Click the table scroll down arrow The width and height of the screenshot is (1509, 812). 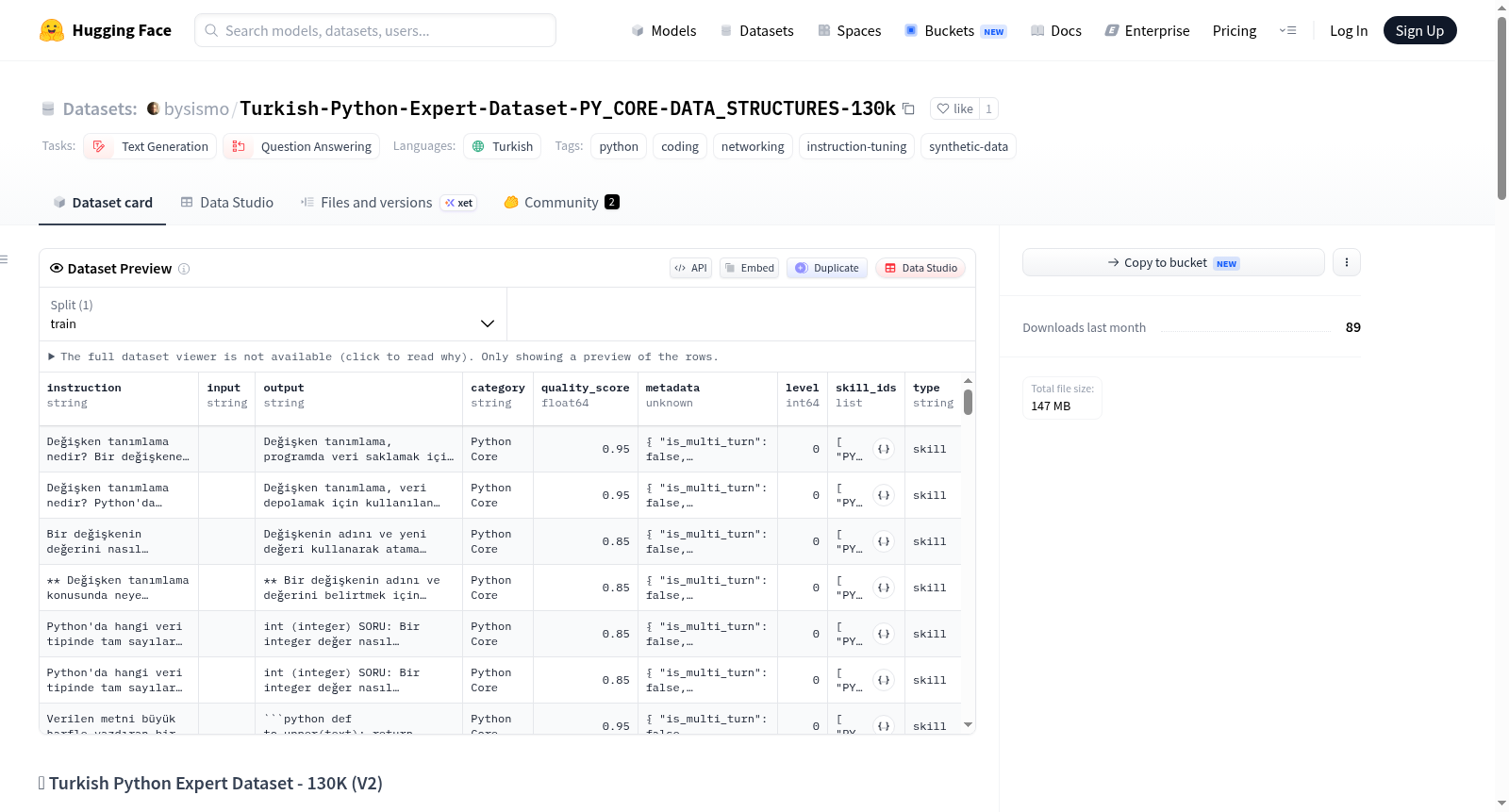coord(968,725)
